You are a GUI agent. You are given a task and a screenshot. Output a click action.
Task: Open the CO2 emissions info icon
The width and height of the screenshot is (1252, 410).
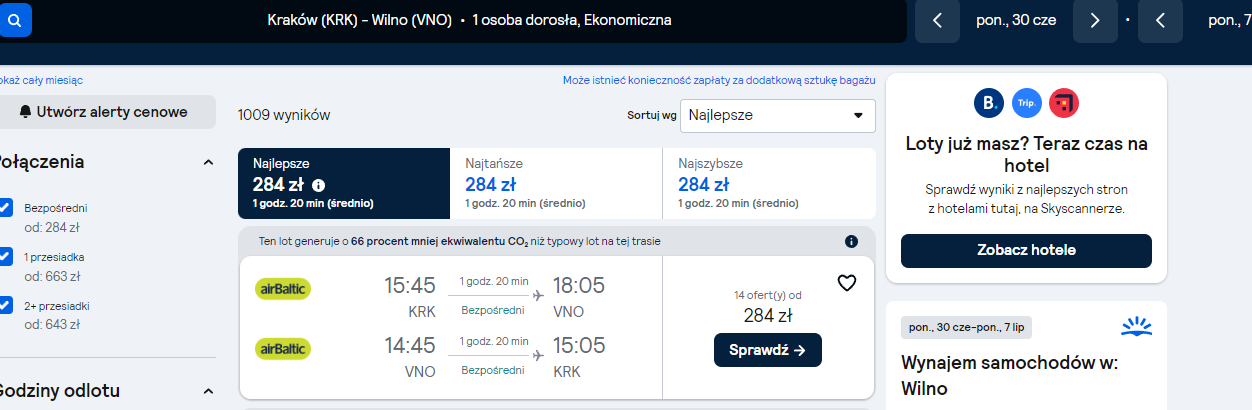pyautogui.click(x=852, y=241)
